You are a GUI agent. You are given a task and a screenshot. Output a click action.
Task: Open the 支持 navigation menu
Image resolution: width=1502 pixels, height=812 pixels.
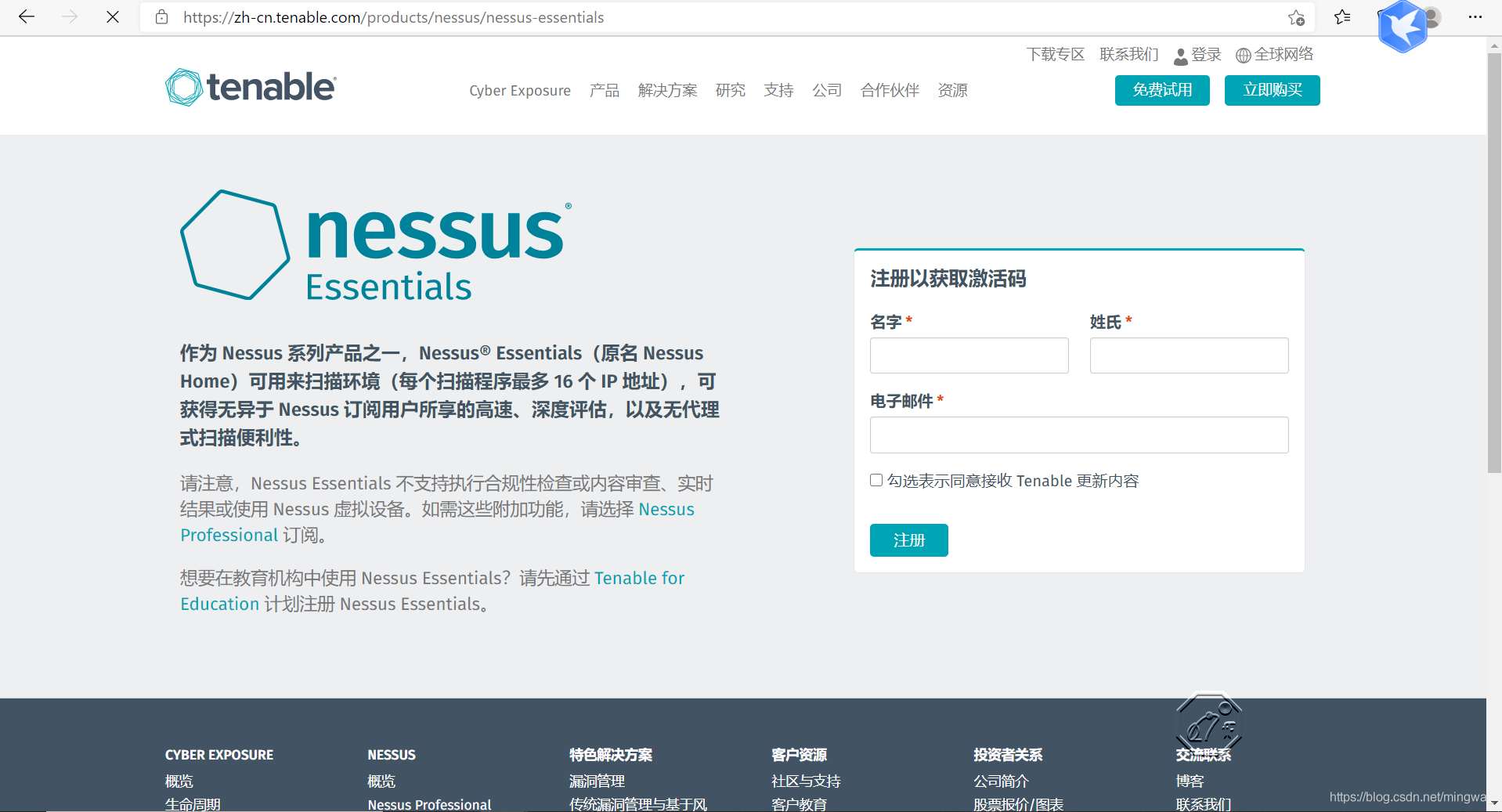tap(778, 90)
